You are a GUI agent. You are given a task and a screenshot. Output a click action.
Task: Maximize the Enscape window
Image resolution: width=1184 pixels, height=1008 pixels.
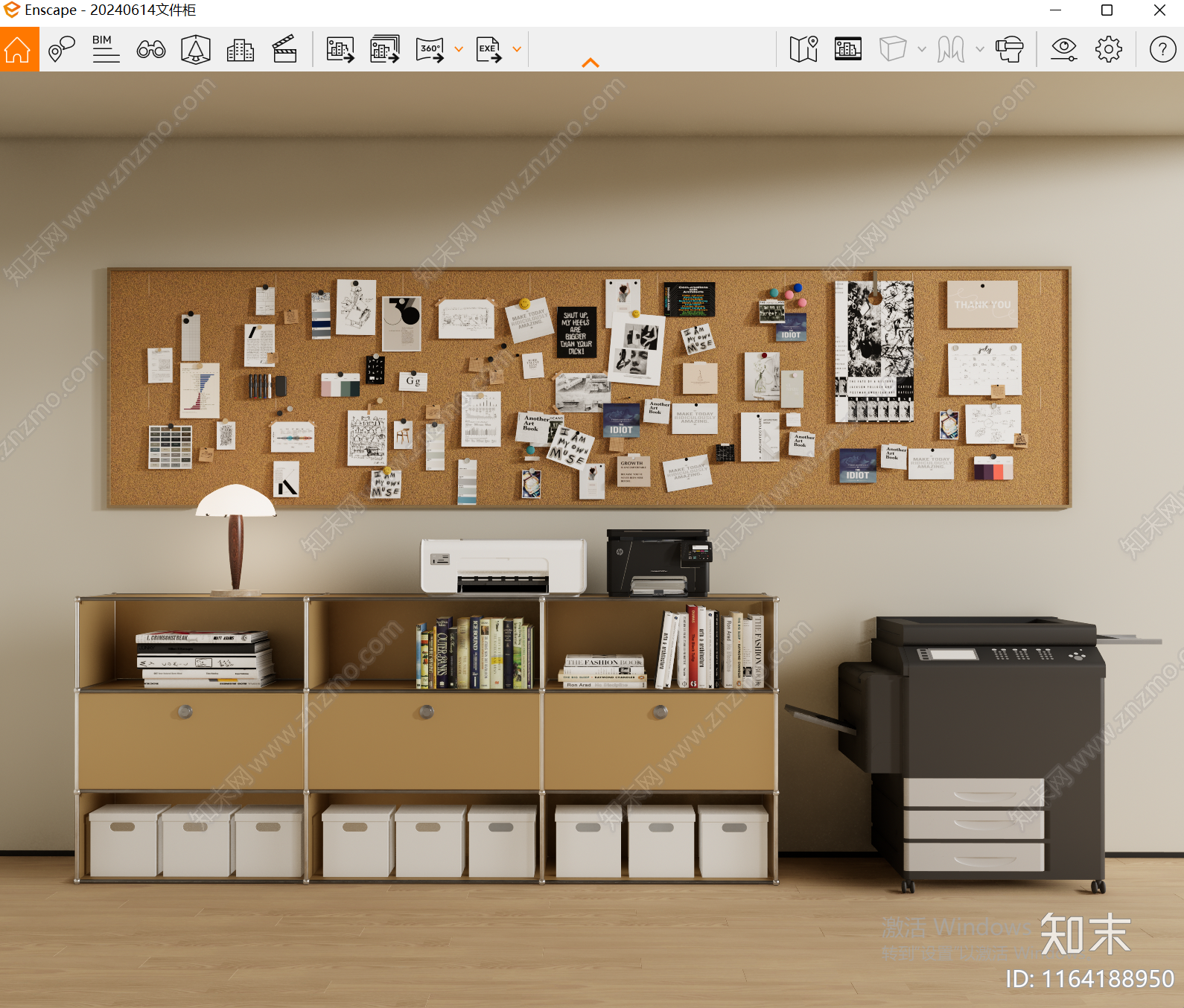(x=1107, y=10)
